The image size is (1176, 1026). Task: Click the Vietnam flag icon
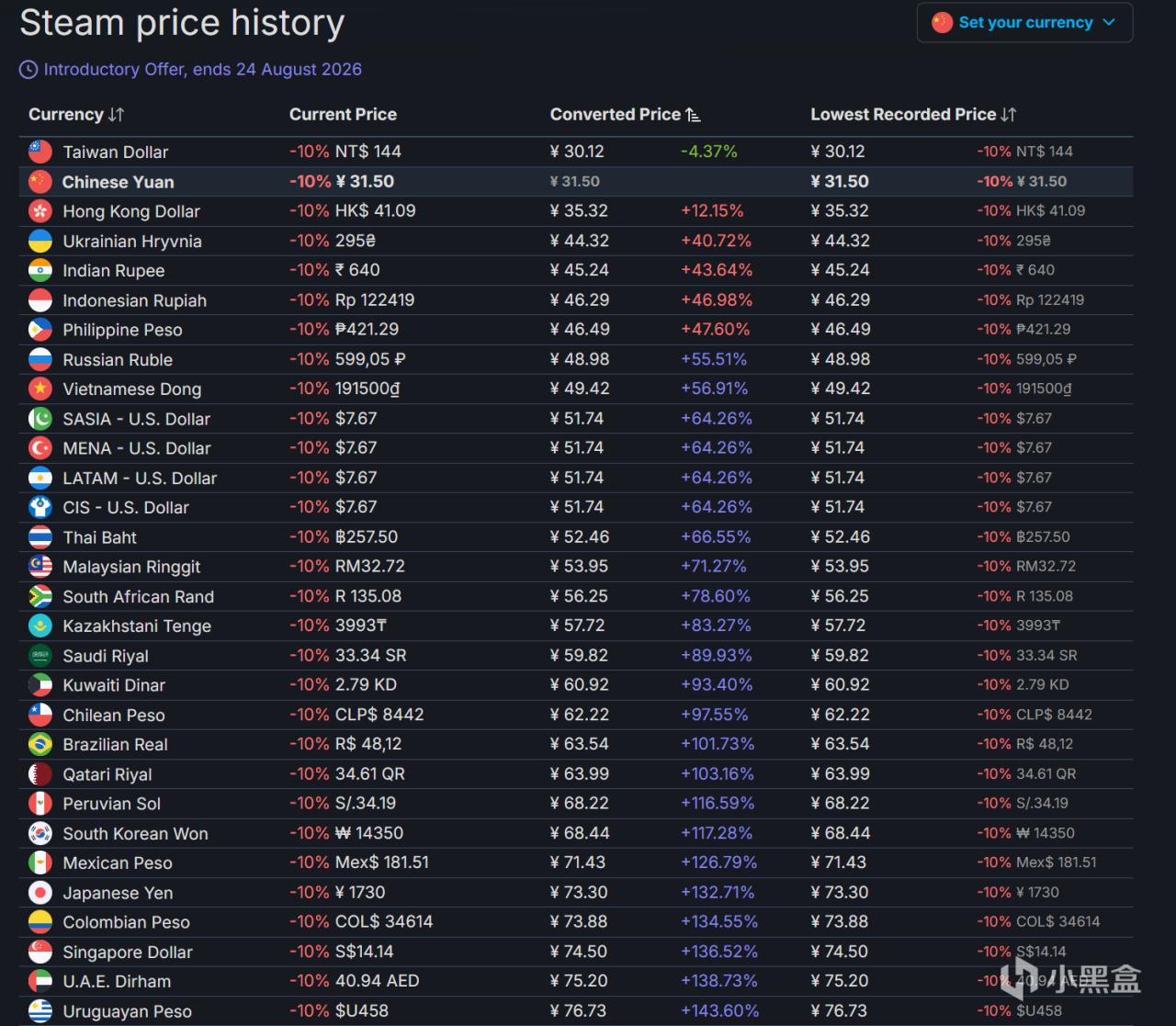(40, 389)
